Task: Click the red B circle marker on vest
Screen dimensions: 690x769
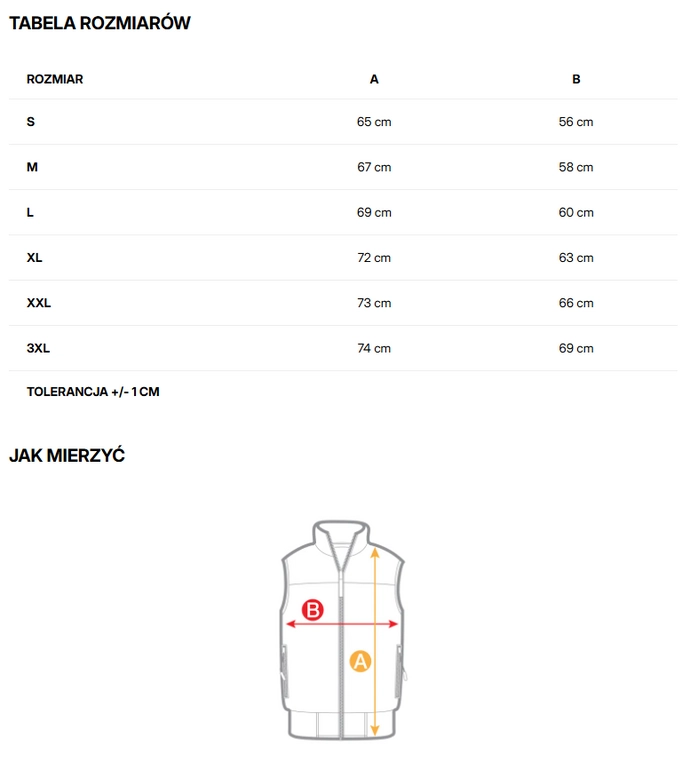Action: (313, 609)
